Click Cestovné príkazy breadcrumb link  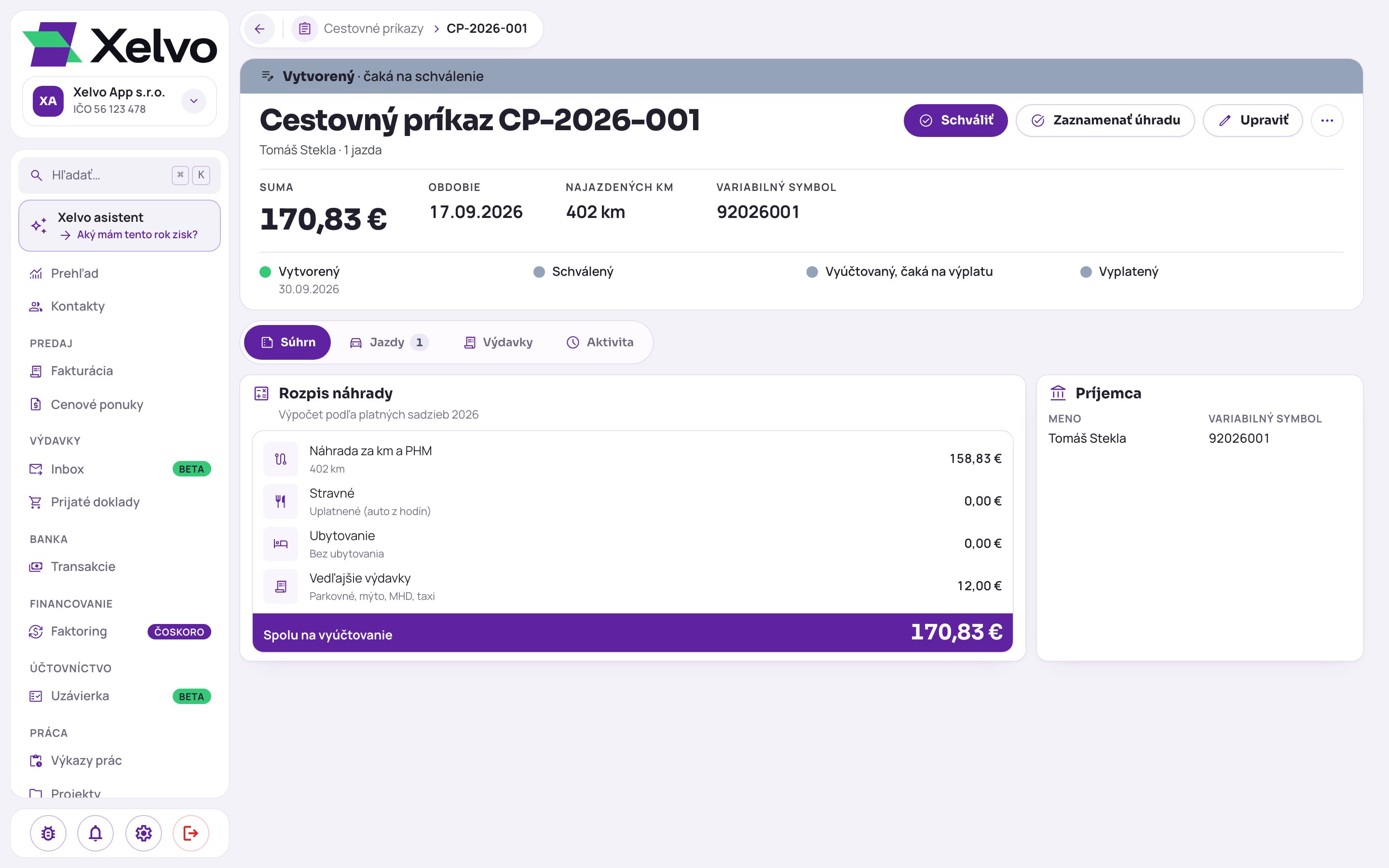374,29
